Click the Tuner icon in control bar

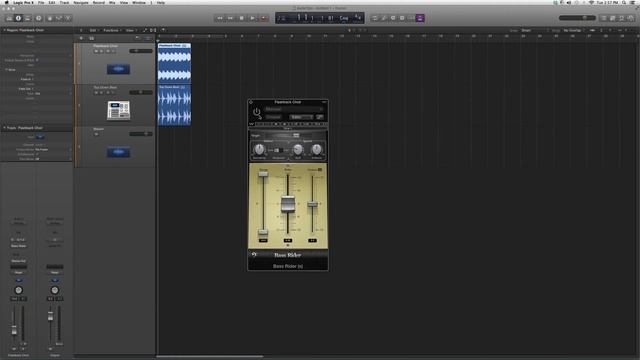[384, 18]
